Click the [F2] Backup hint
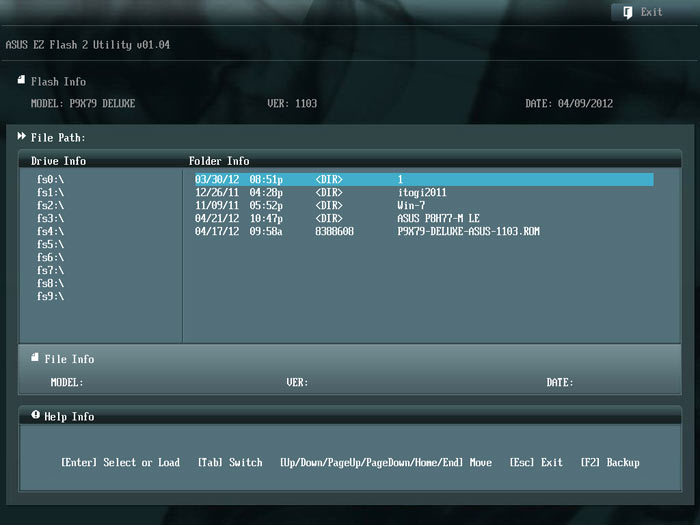700x525 pixels. (610, 462)
